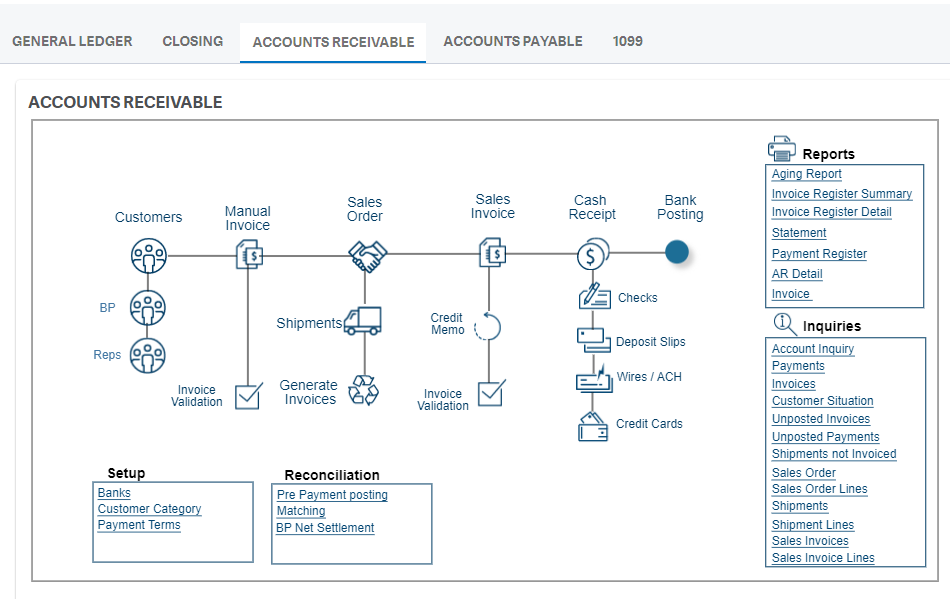Select the BP icon
Viewport: 950px width, 599px height.
148,306
